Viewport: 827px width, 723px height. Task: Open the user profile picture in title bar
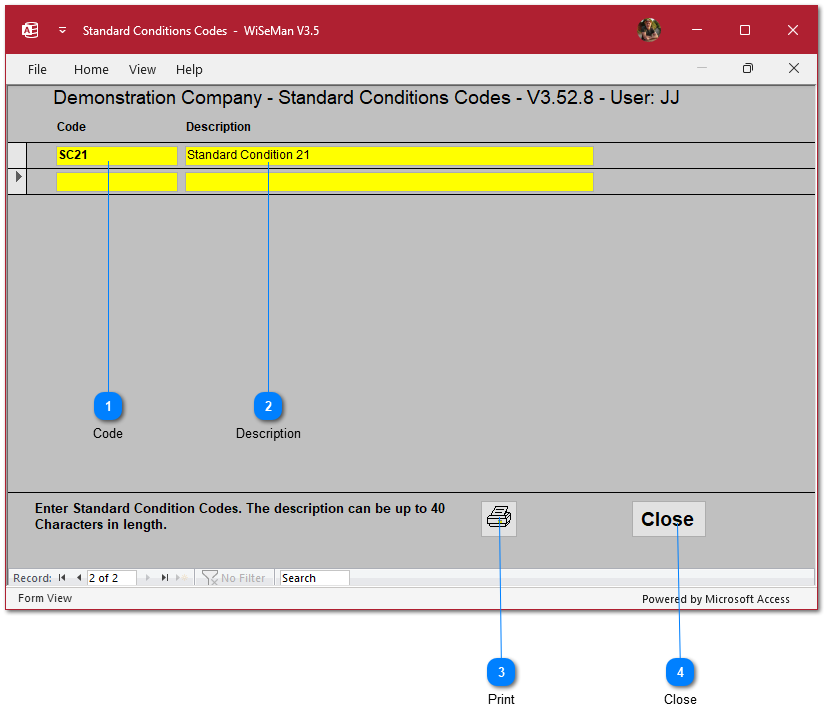click(x=649, y=30)
